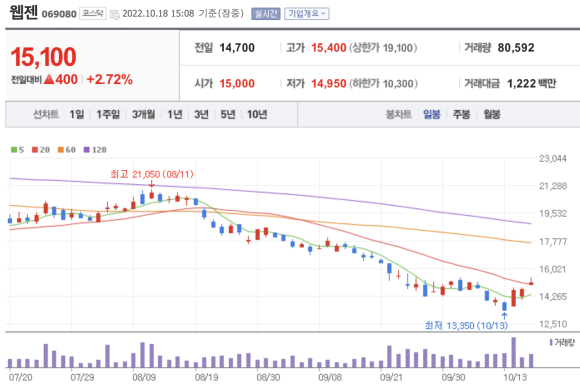The width and height of the screenshot is (580, 387).
Task: Click the 선차트 label
Action: click(46, 114)
